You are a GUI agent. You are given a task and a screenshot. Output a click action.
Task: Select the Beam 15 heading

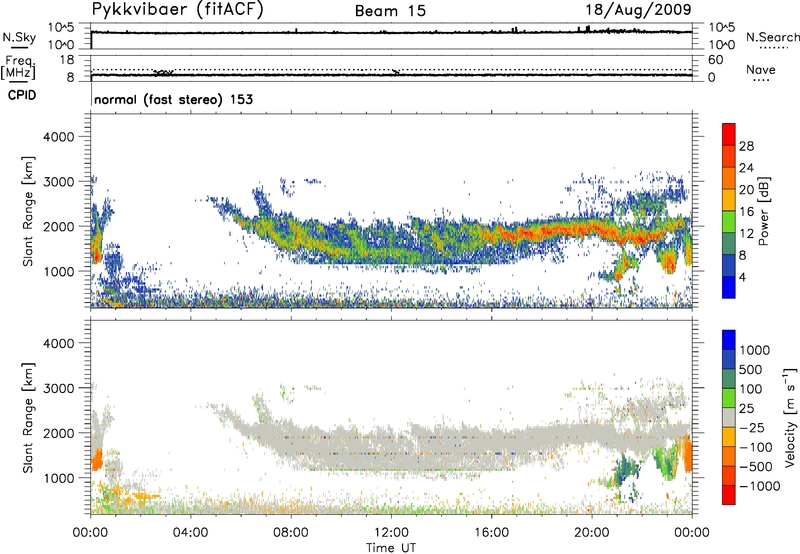tap(390, 11)
